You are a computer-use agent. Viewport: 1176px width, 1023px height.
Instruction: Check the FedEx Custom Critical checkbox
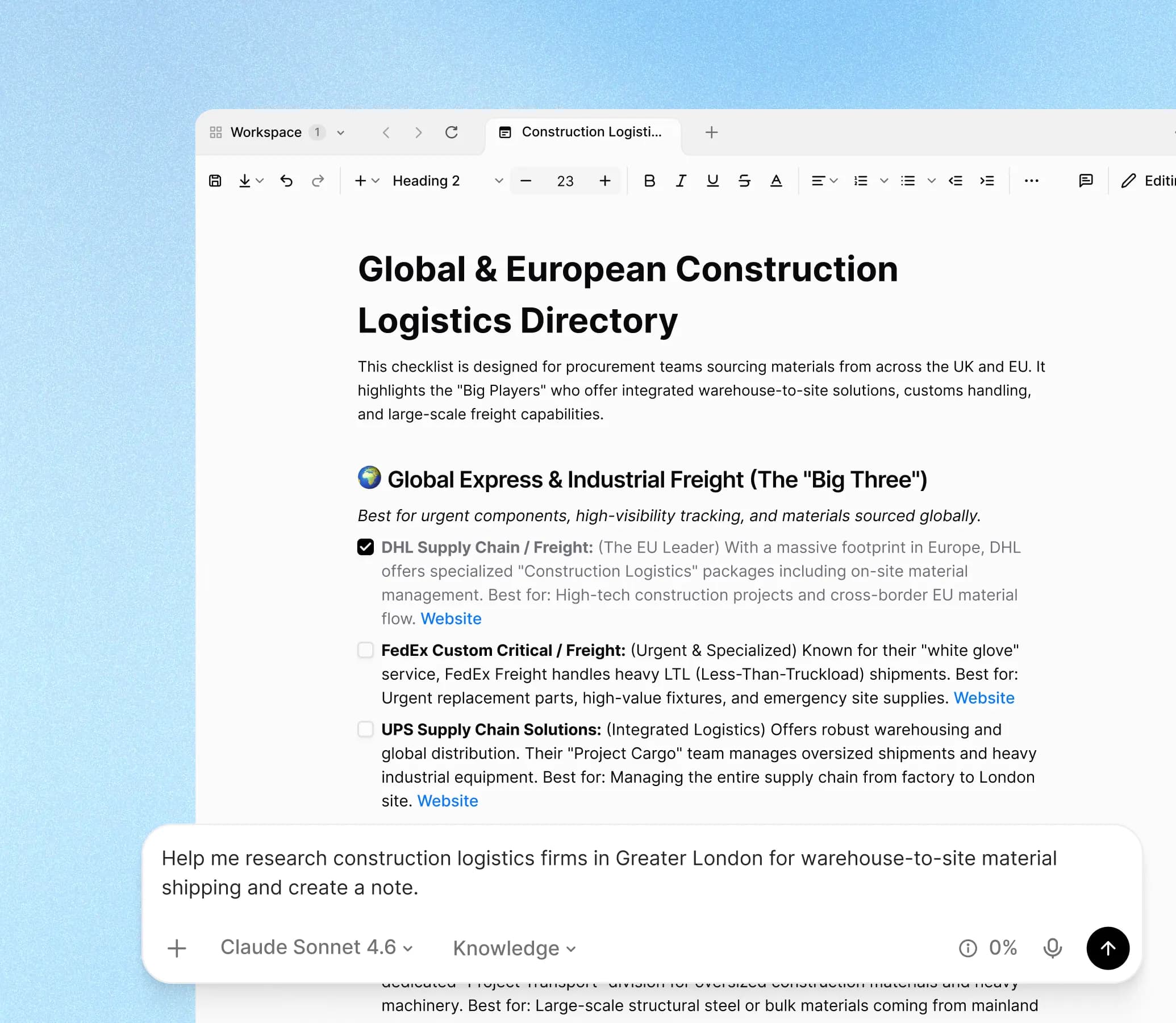tap(366, 650)
